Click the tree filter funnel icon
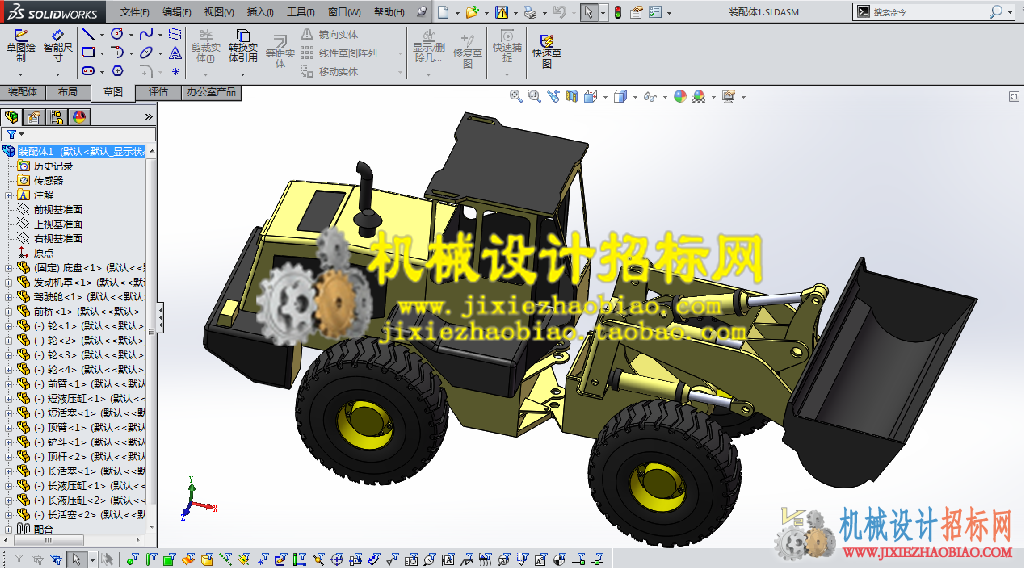The height and width of the screenshot is (568, 1024). click(11, 134)
